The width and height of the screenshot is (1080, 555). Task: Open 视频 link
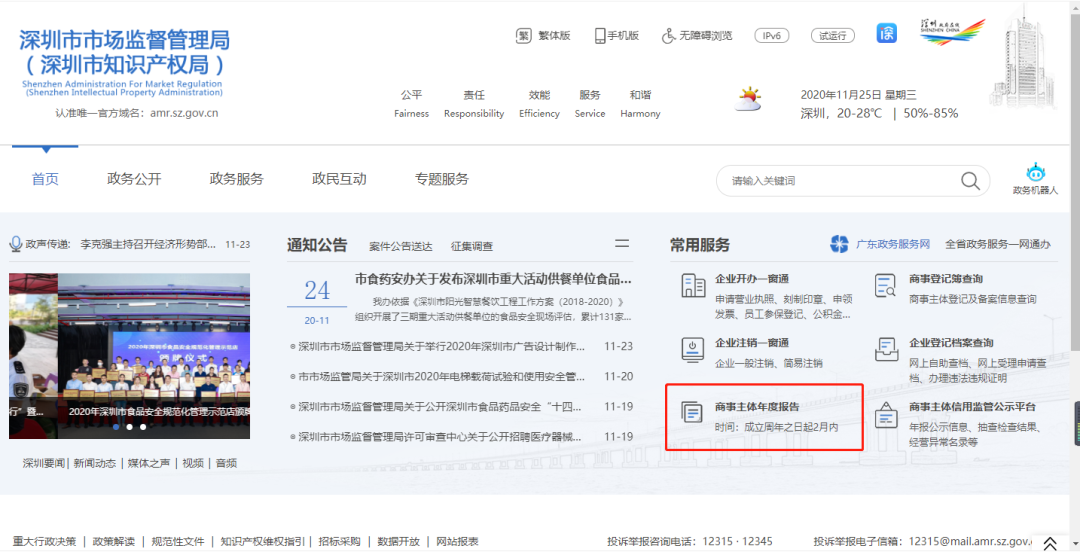click(193, 463)
